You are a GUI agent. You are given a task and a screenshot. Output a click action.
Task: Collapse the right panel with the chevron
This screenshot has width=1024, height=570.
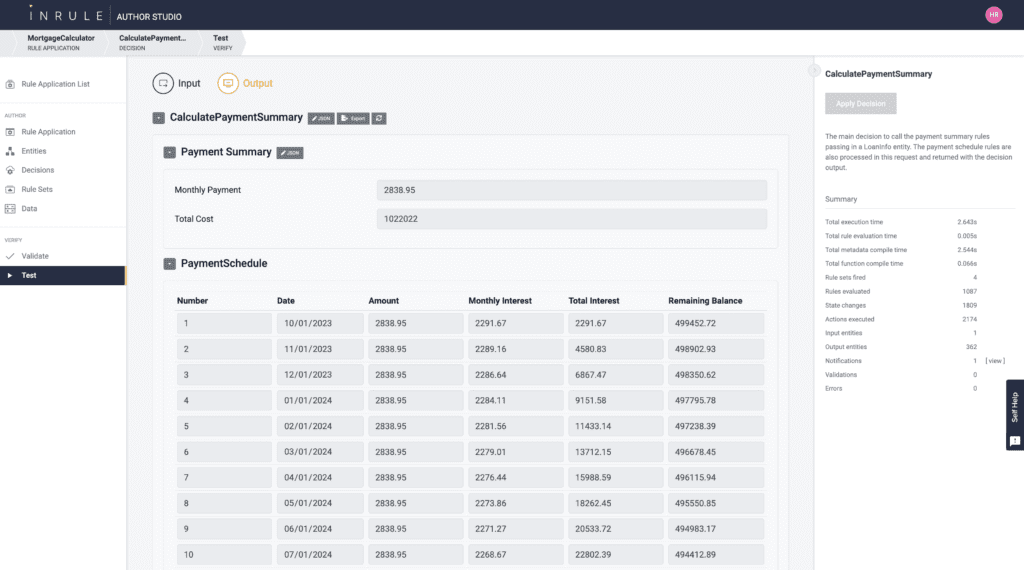pyautogui.click(x=814, y=70)
